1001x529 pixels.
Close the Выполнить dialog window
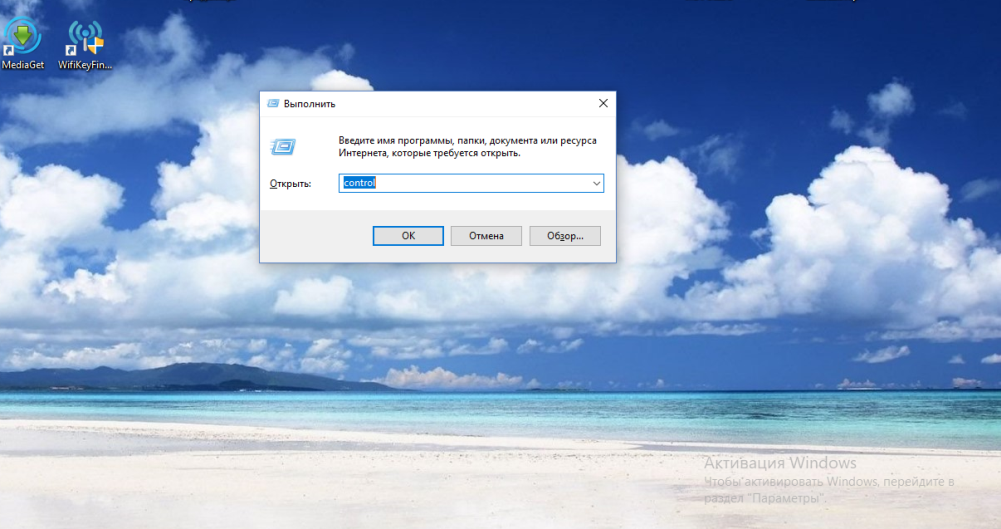click(x=603, y=103)
